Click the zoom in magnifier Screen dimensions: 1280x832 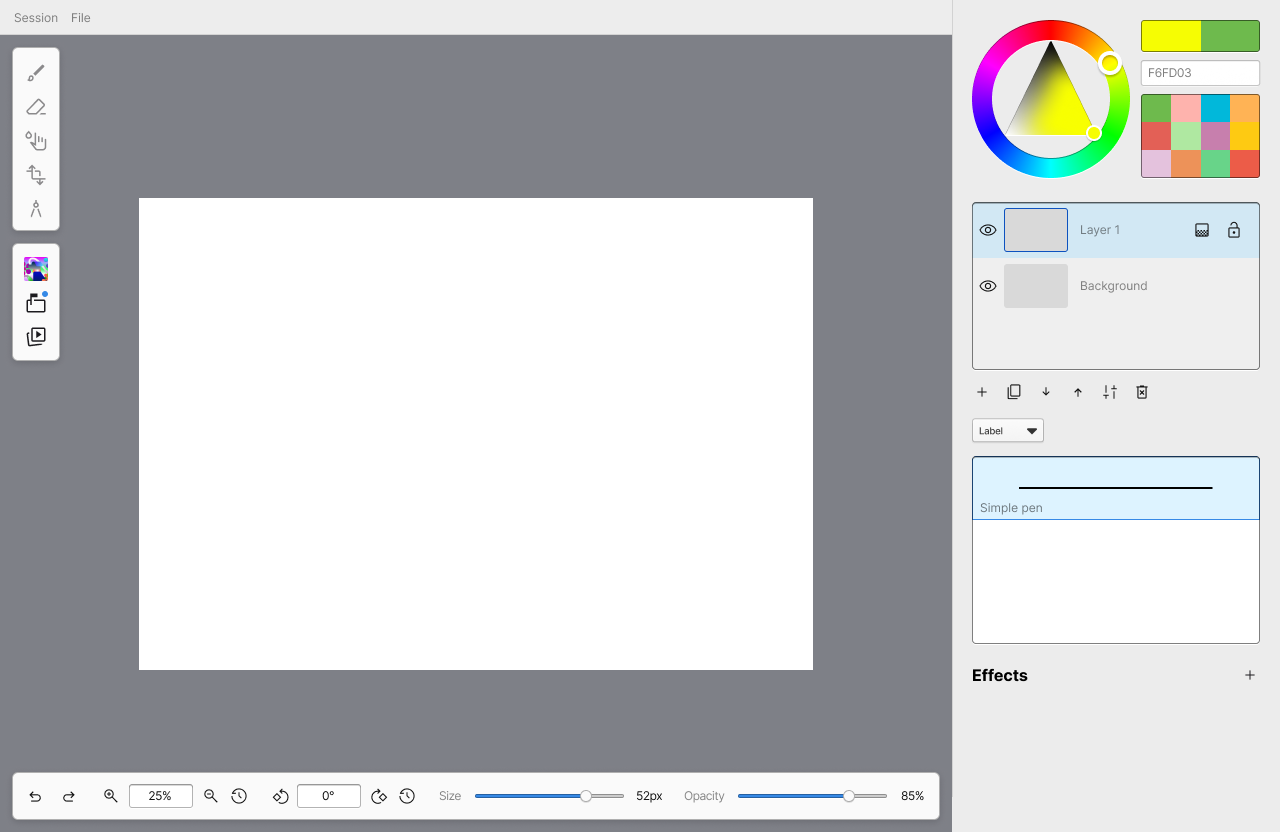(x=111, y=796)
